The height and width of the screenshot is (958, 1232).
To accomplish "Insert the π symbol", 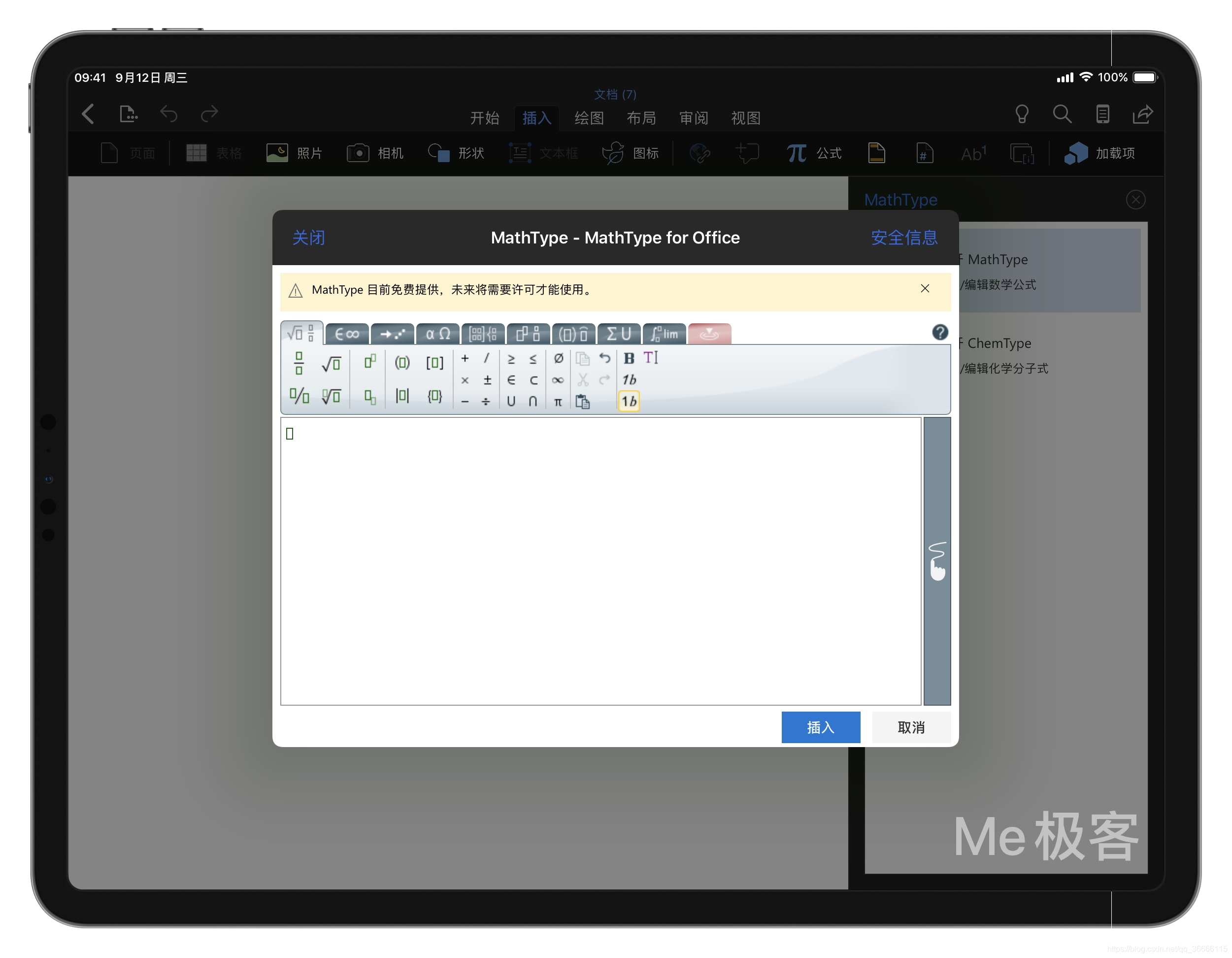I will 559,402.
